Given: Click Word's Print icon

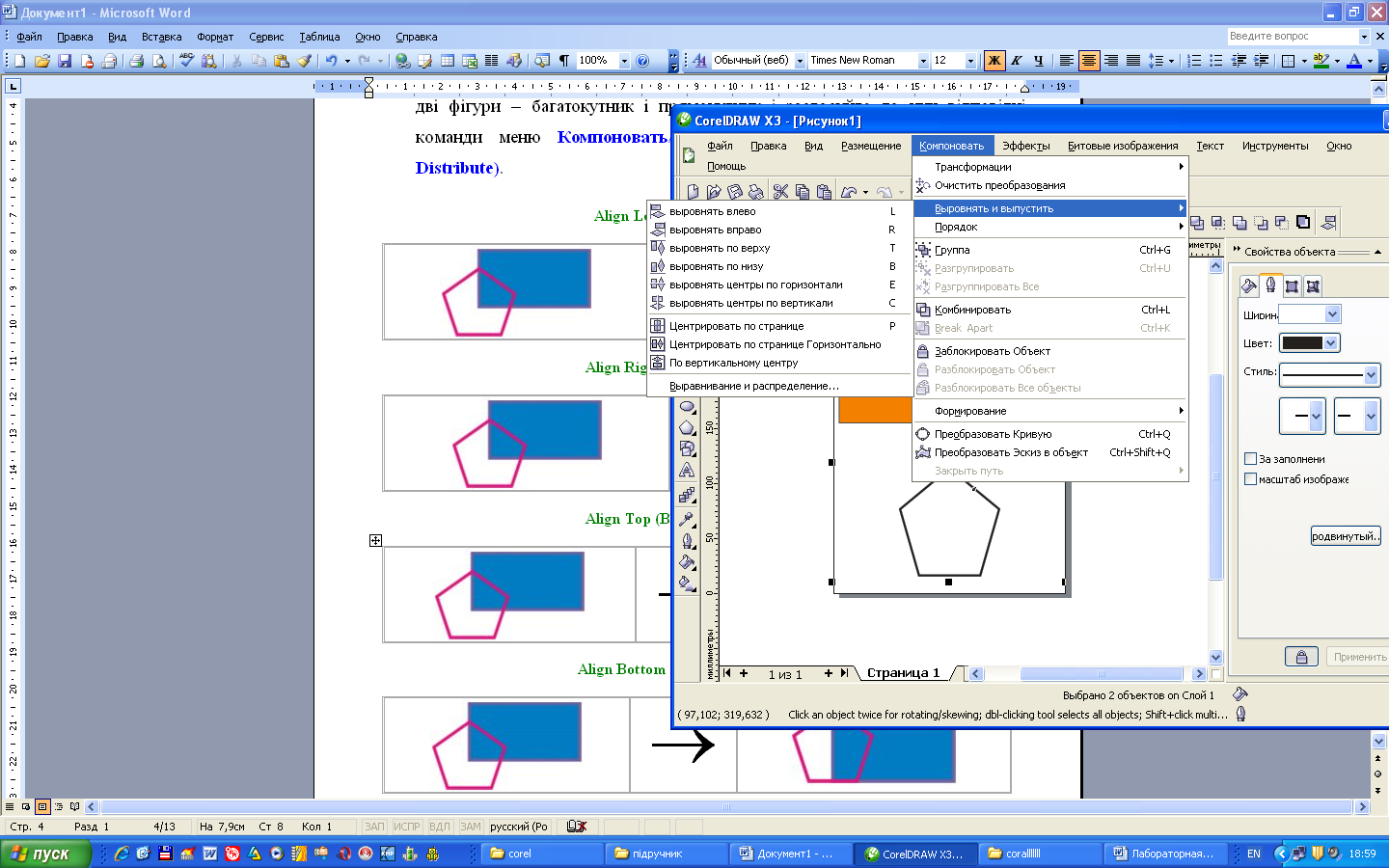Looking at the screenshot, I should 136,61.
